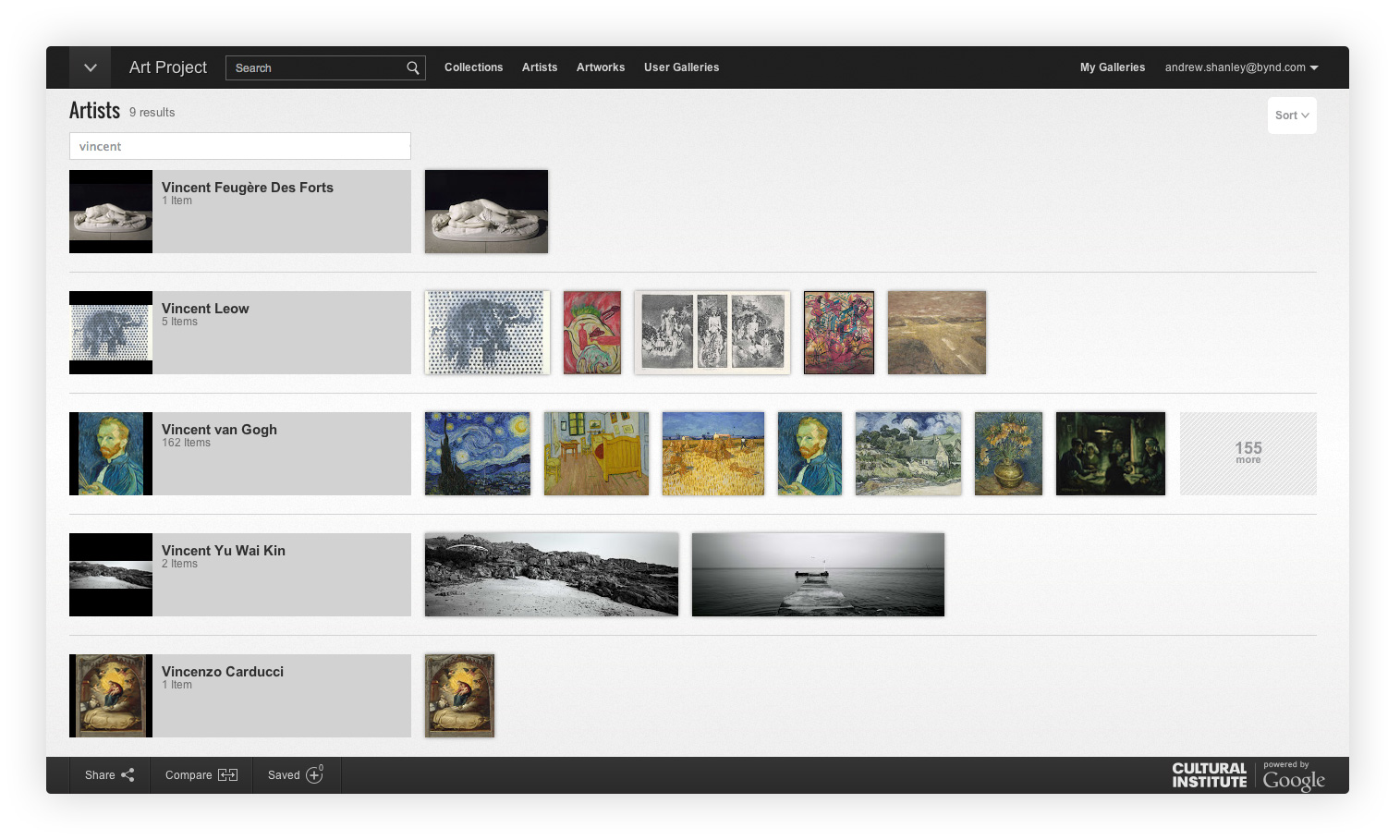Open van Gogh's flowers in vase painting

pyautogui.click(x=1008, y=454)
